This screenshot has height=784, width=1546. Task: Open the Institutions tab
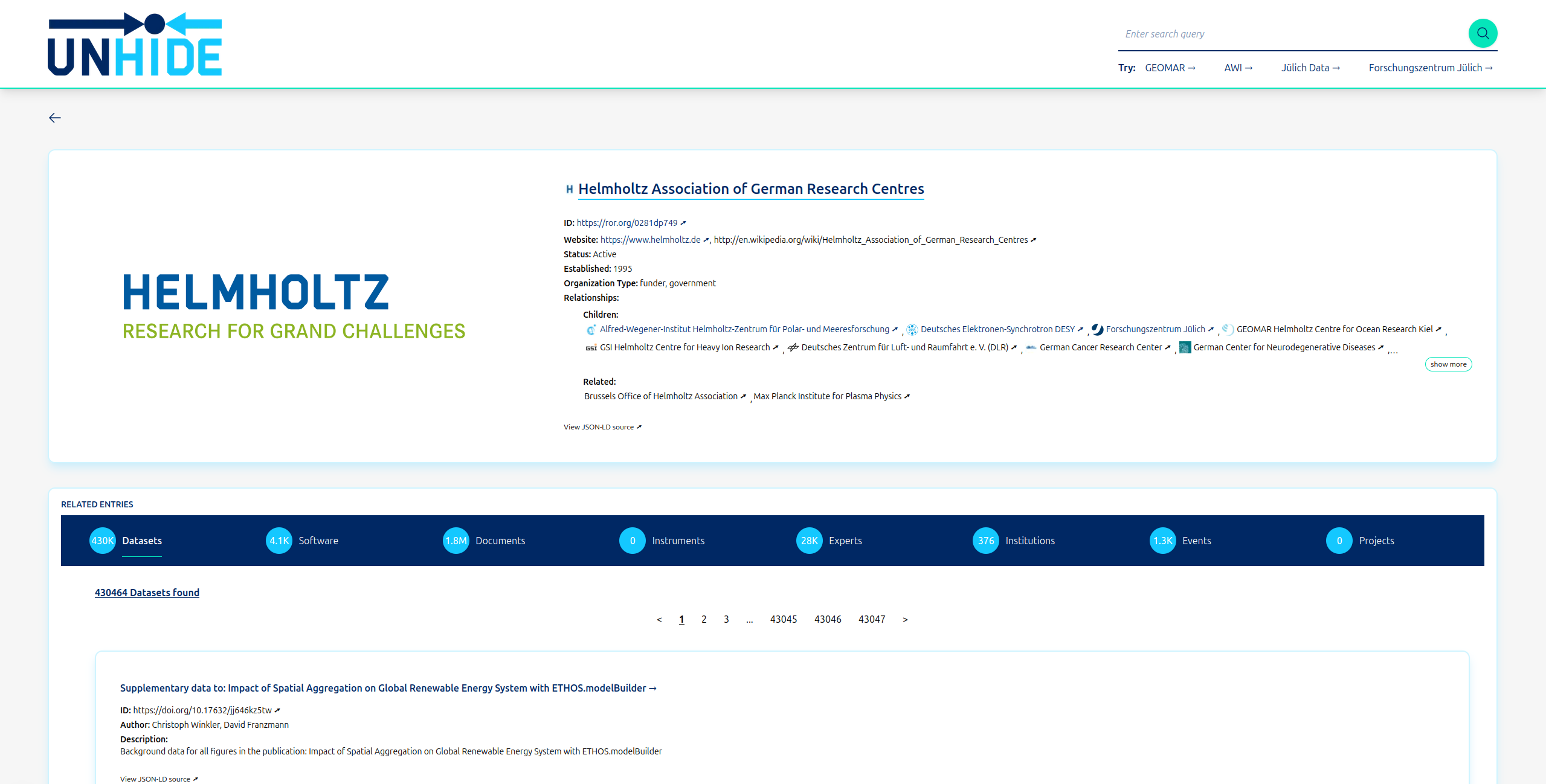(1029, 541)
